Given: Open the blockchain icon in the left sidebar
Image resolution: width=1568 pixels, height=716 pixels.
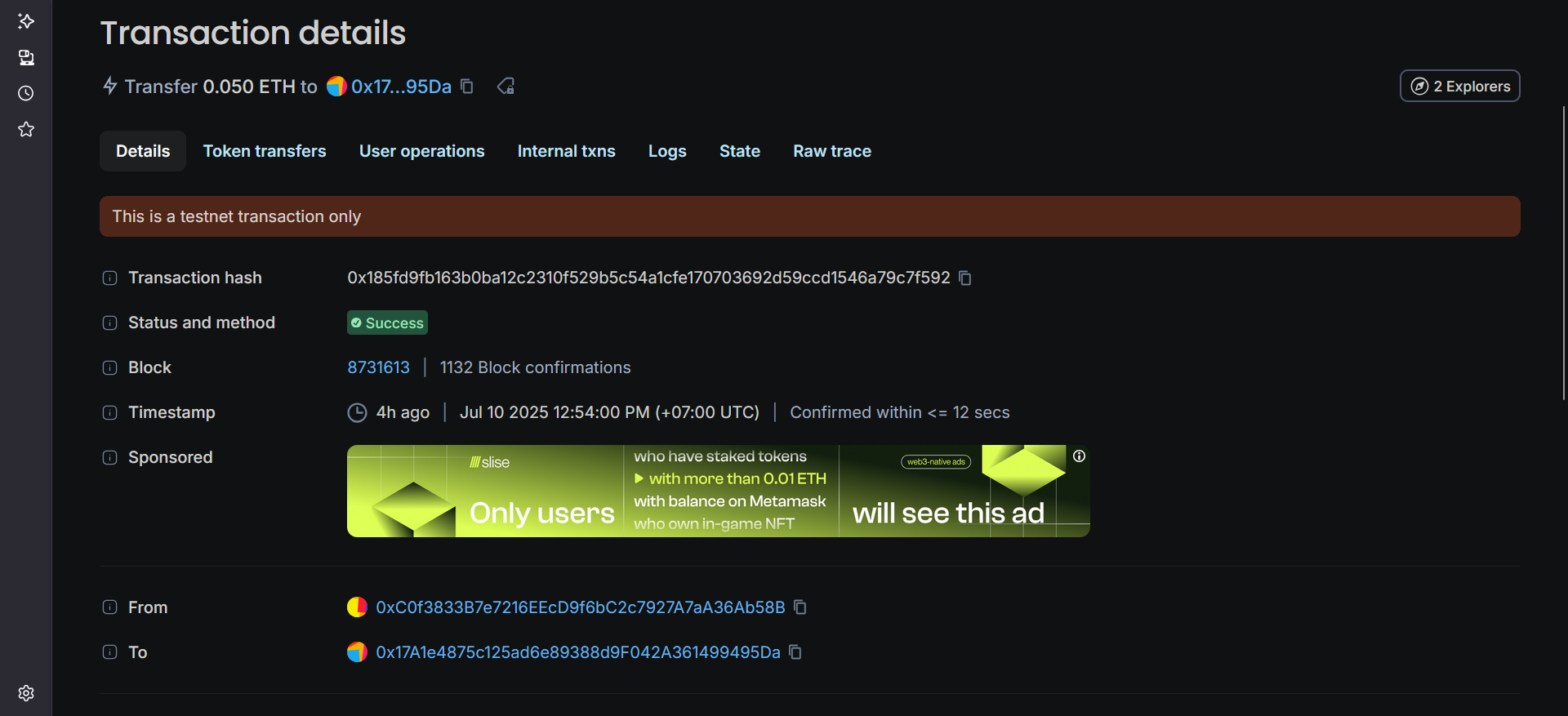Looking at the screenshot, I should pyautogui.click(x=26, y=57).
